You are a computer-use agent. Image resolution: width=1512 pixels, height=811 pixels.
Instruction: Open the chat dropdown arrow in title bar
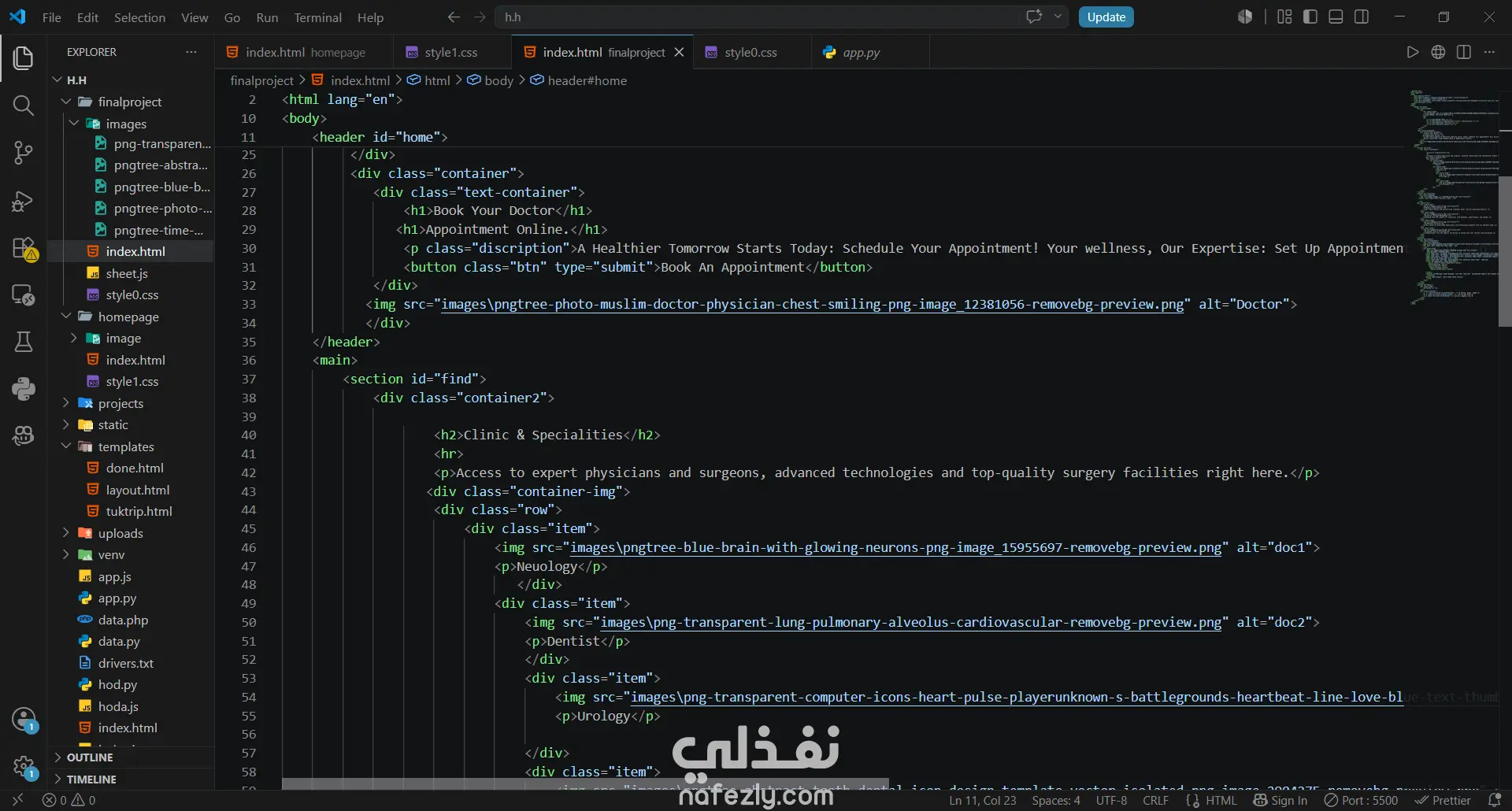[x=1058, y=17]
